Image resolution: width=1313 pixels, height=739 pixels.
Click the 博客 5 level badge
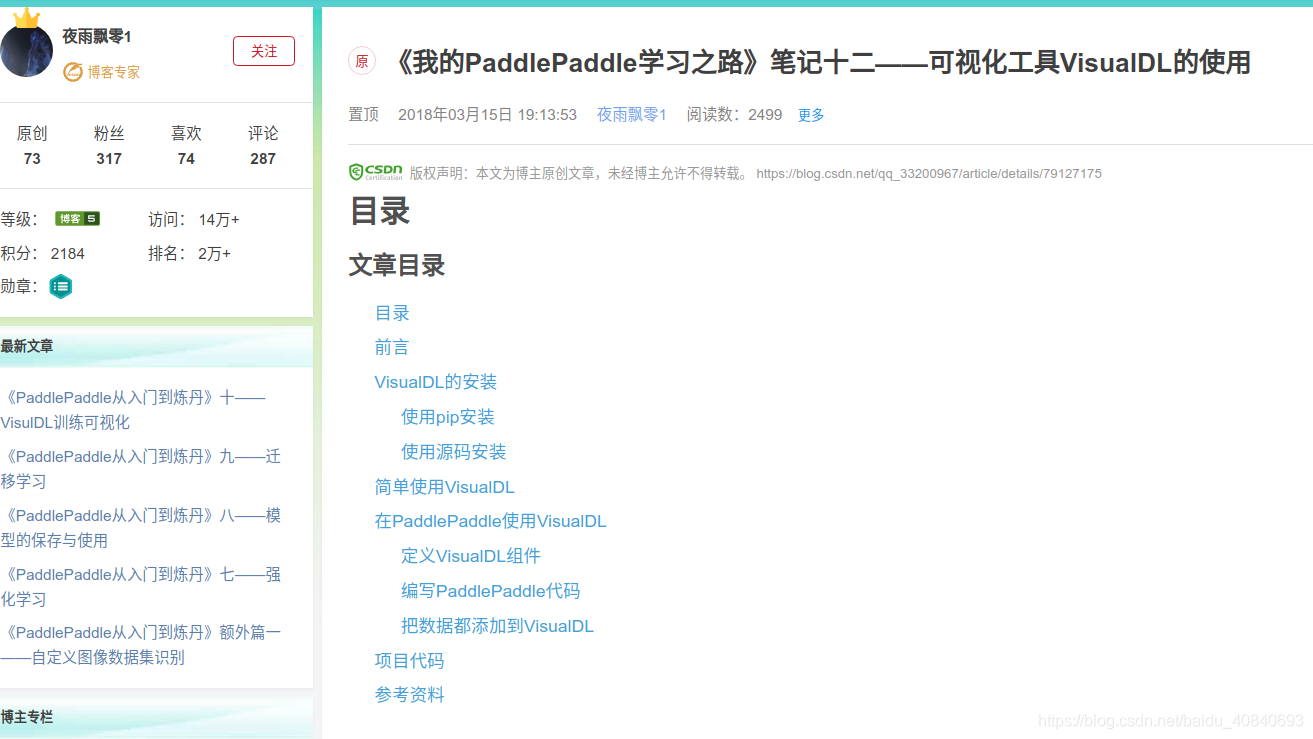[77, 219]
